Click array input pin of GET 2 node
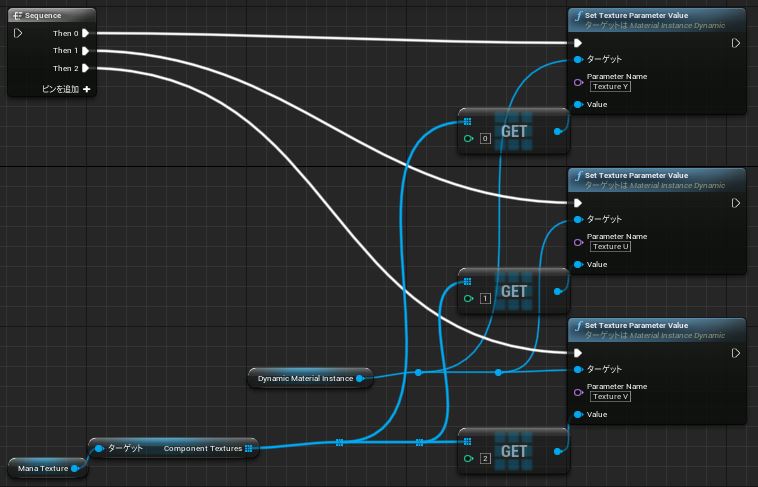 pos(467,441)
